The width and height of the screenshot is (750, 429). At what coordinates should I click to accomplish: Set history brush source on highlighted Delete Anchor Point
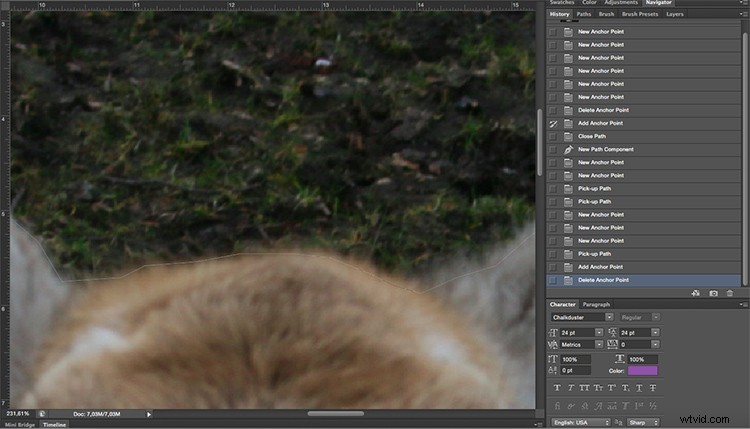[x=553, y=280]
